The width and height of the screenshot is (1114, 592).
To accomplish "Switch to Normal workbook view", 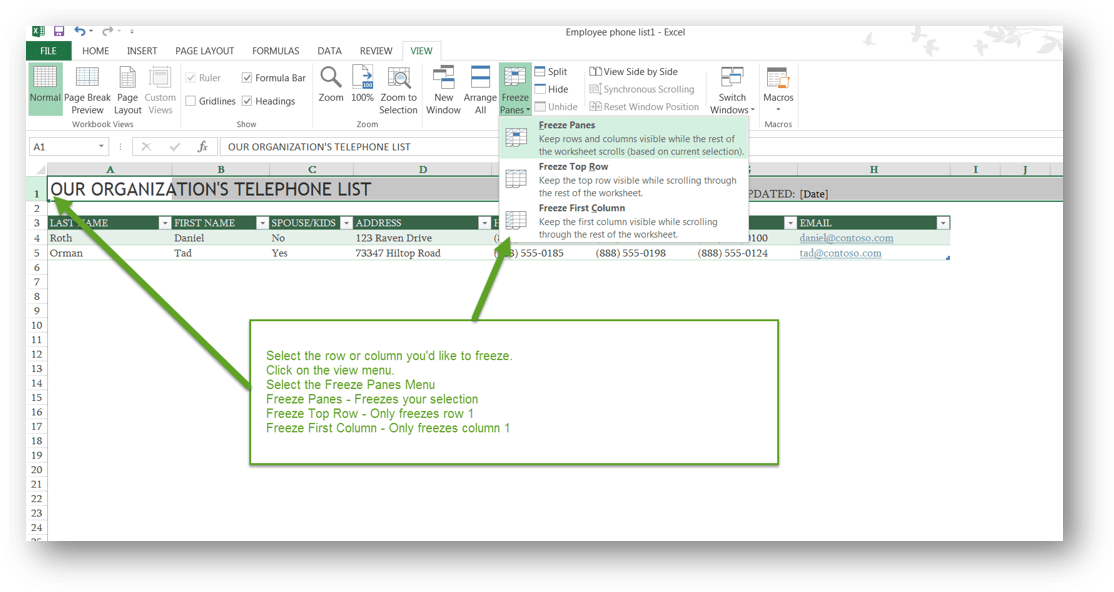I will point(45,88).
